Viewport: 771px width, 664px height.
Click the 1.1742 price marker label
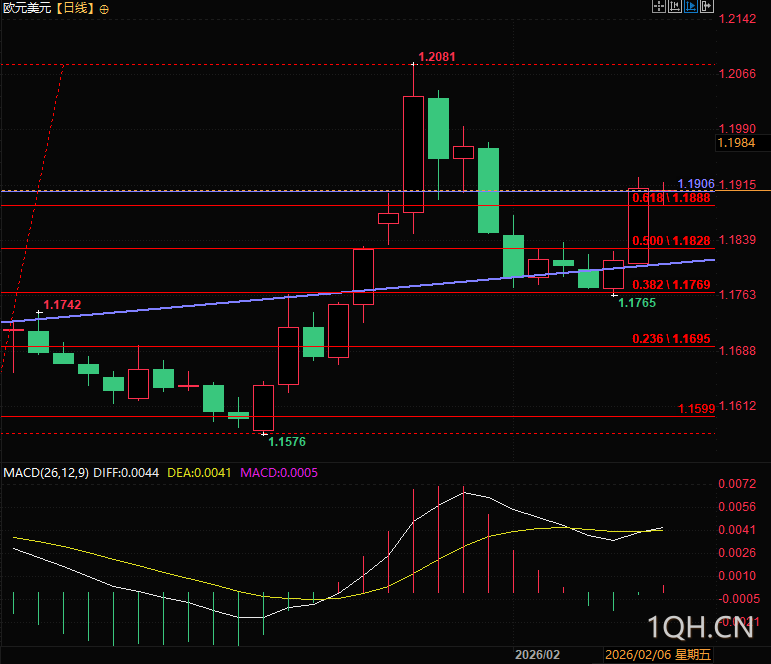coord(62,304)
